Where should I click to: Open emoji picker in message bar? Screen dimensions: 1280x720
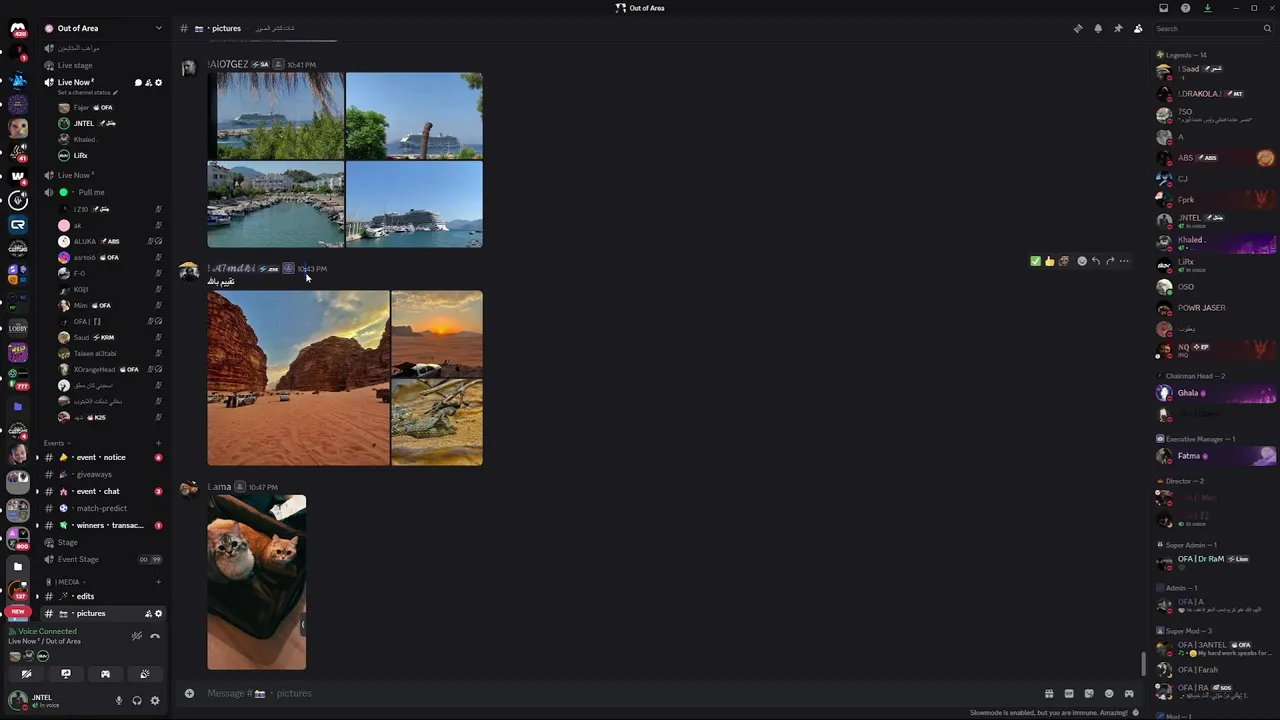1109,693
